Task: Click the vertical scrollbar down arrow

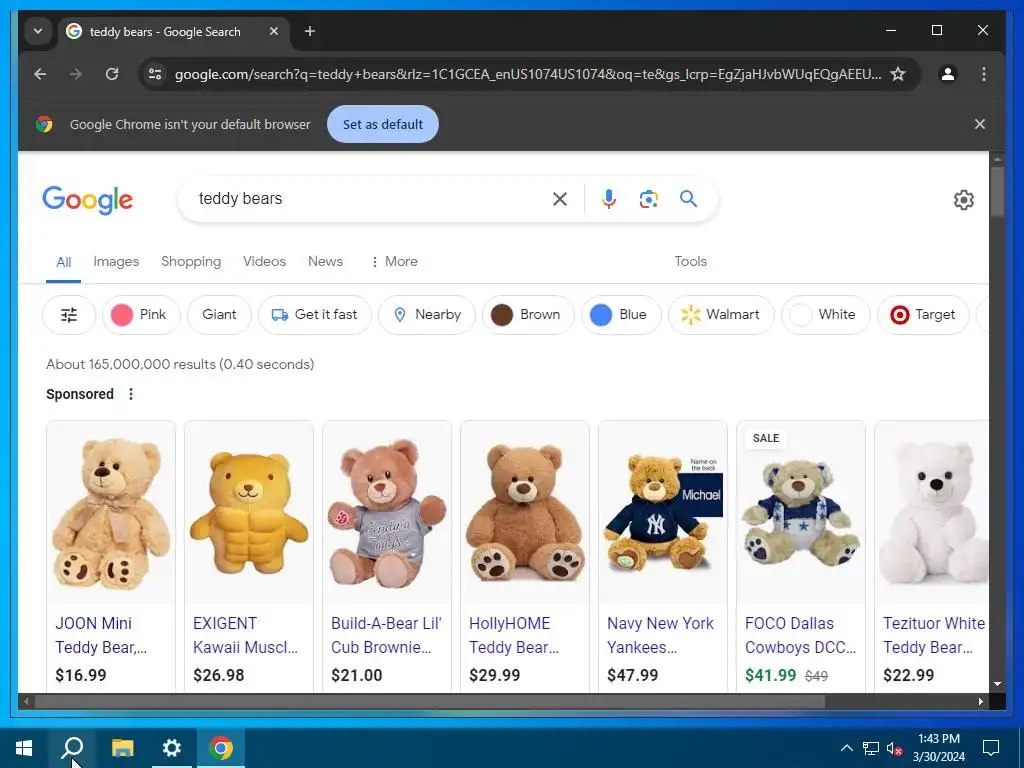Action: point(997,684)
